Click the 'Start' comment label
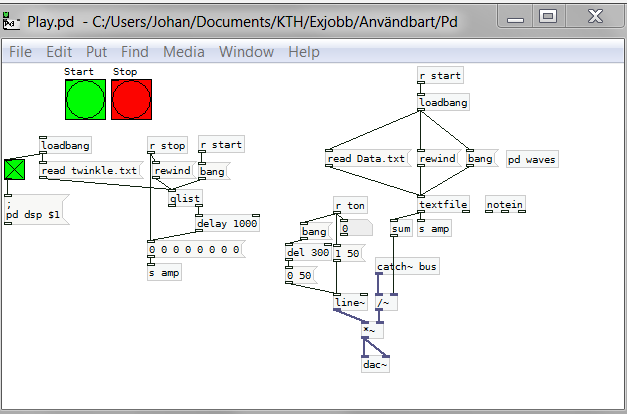 [x=79, y=72]
